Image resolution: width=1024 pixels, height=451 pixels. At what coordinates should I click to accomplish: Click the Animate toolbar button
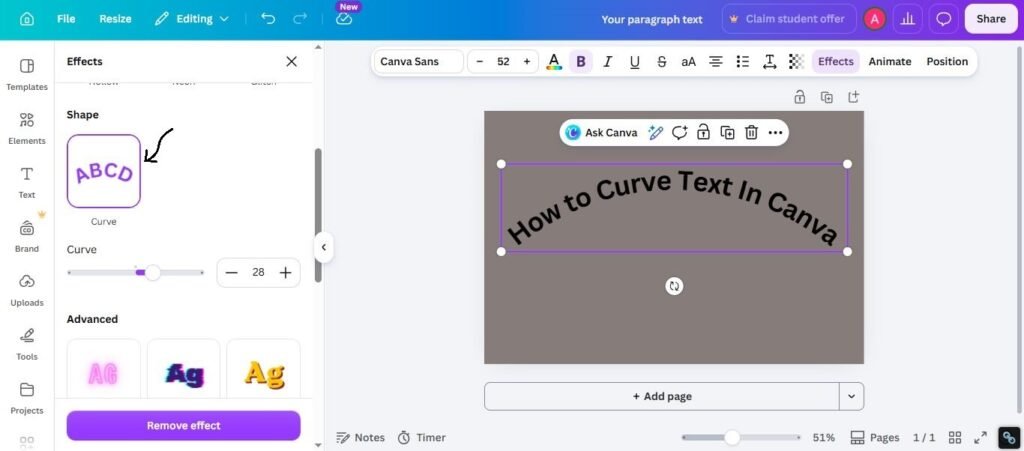[x=889, y=61]
